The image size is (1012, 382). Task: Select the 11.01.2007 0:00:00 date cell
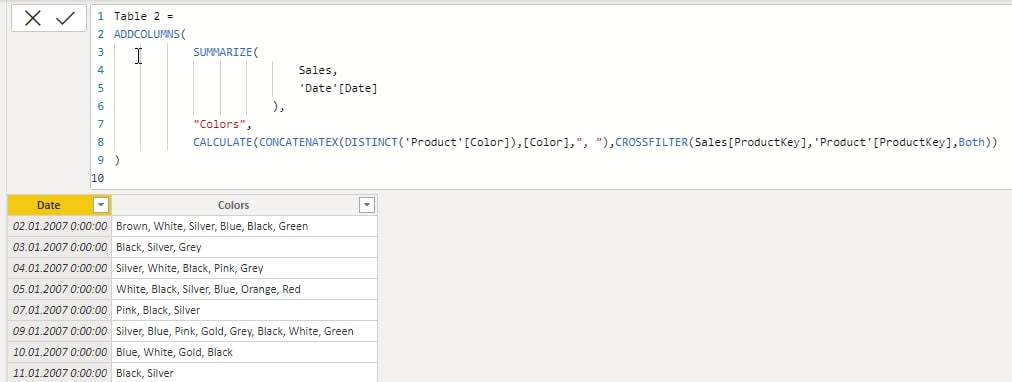point(59,373)
